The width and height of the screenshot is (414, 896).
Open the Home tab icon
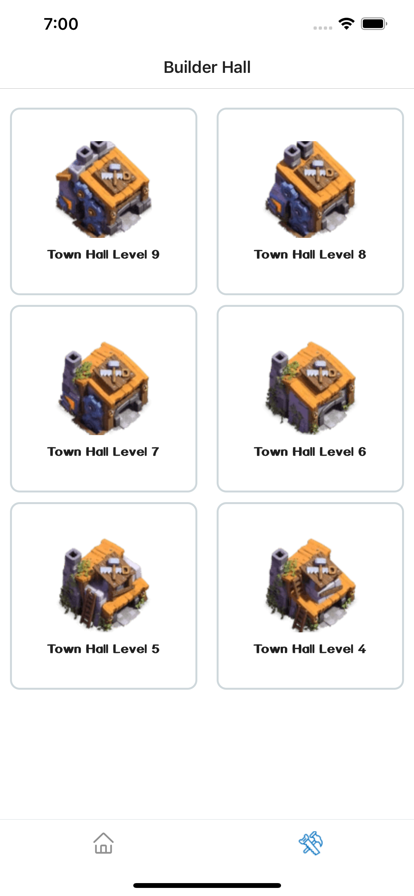point(104,843)
